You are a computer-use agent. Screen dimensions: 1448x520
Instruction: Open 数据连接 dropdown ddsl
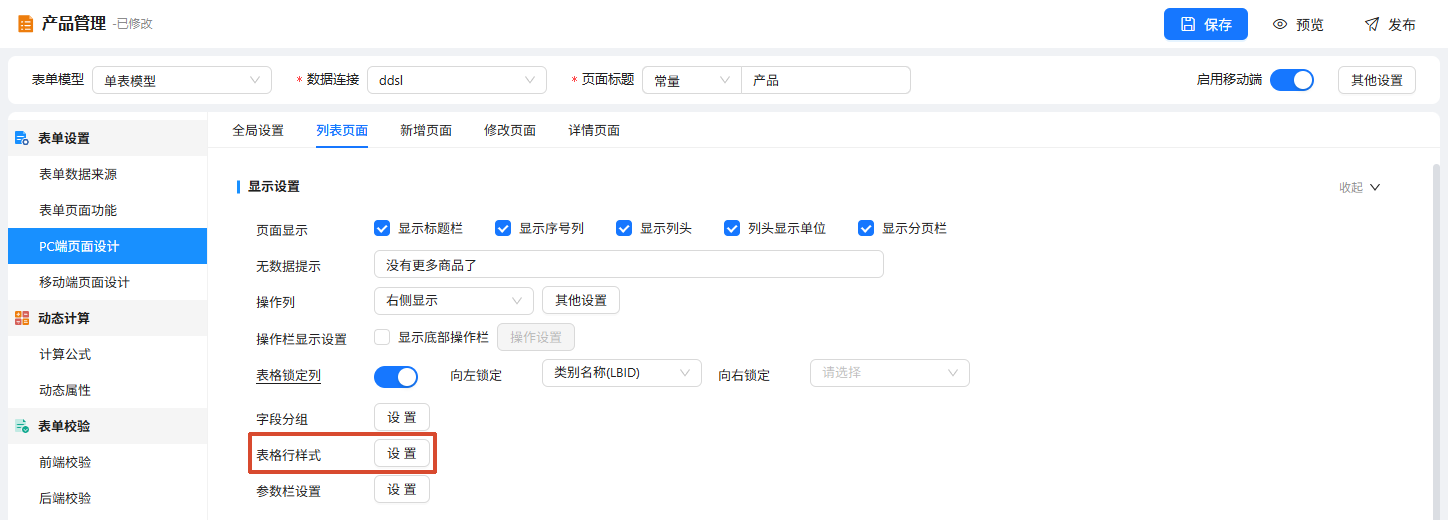tap(457, 80)
